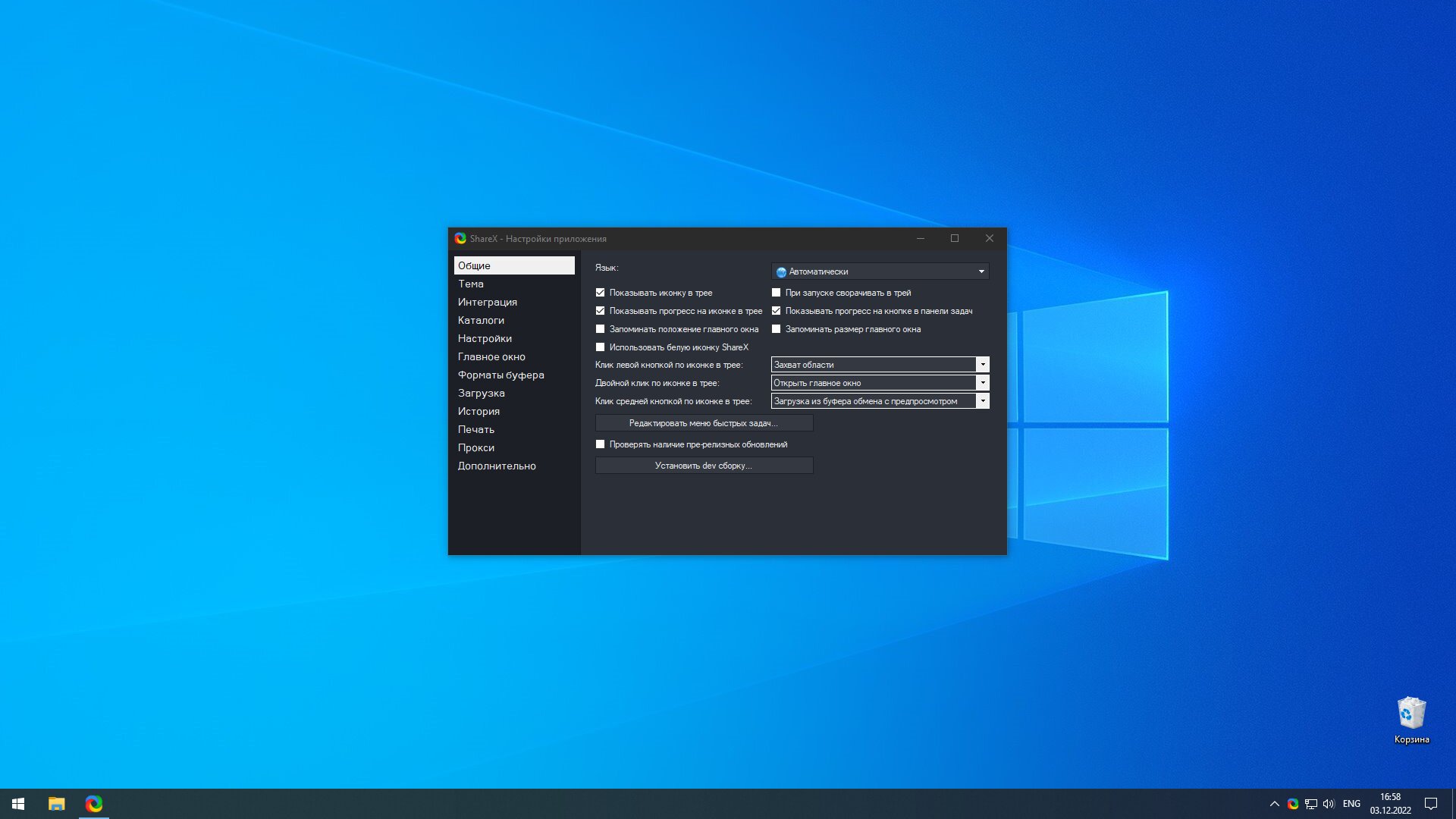Enable "Использовать белую иконку ShareX" checkbox

coord(600,347)
